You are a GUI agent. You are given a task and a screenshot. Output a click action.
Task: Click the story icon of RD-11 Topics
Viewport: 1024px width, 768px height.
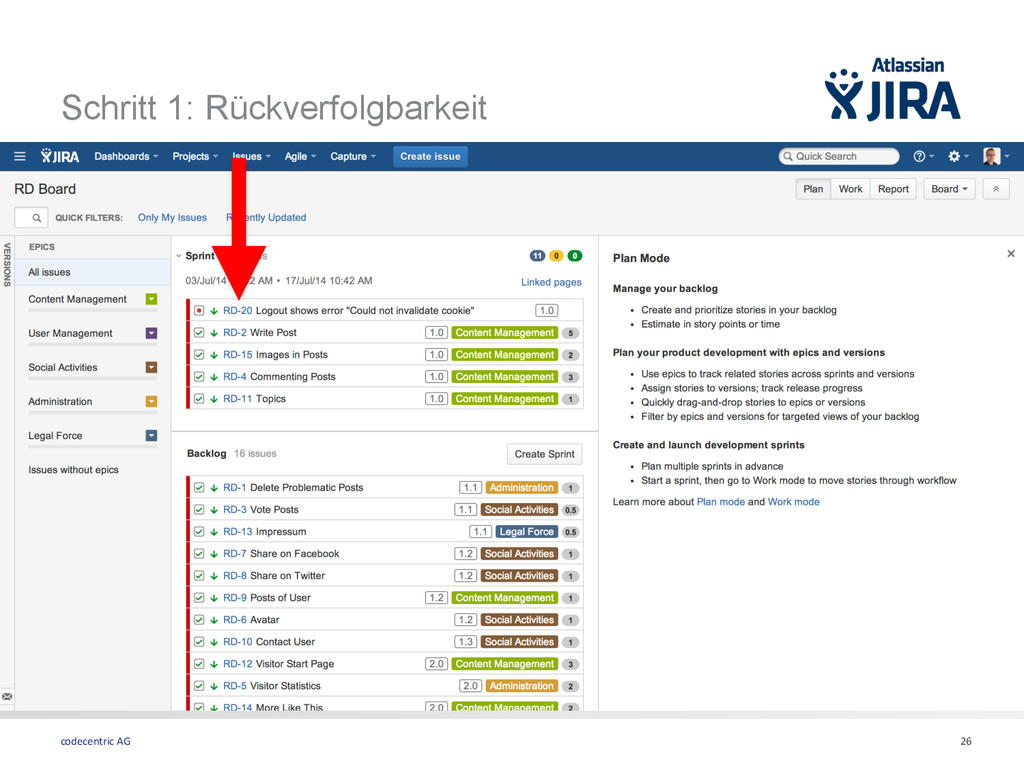point(199,399)
